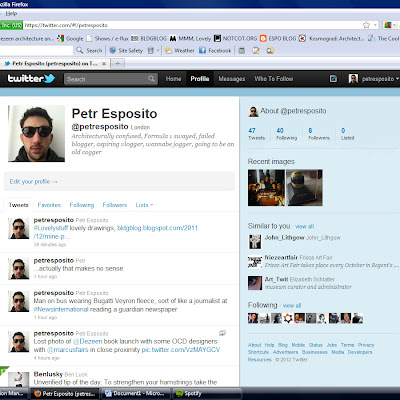This screenshot has height=400, width=400.
Task: Click the Weather toolbar icon
Action: [180, 50]
